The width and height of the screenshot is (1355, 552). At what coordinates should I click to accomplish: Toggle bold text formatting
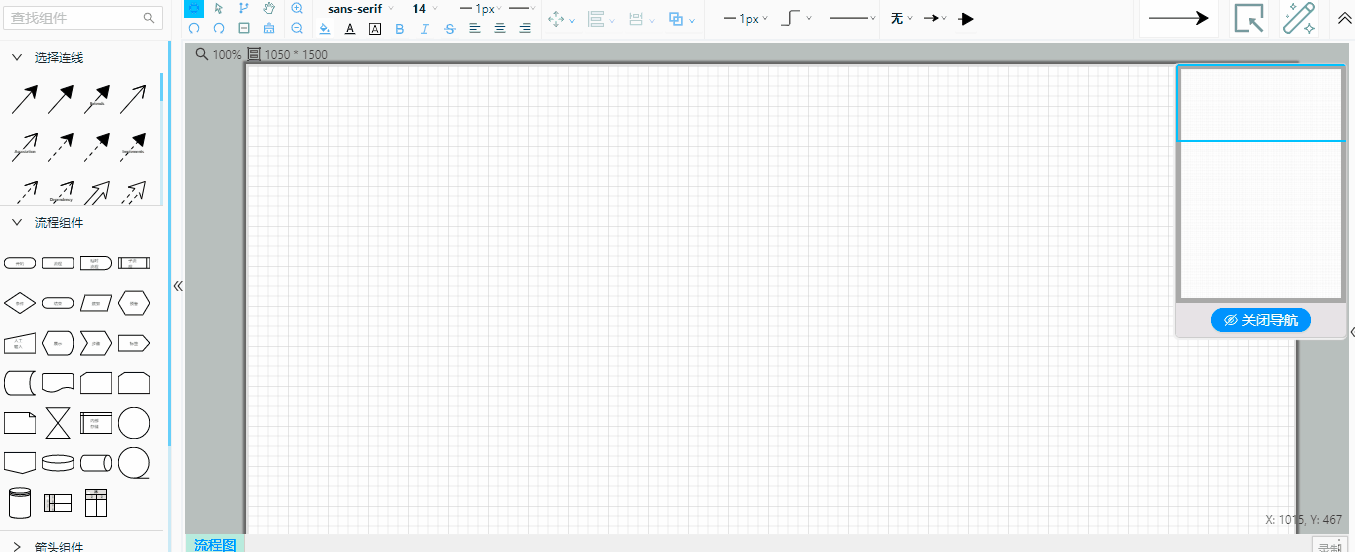[x=400, y=29]
